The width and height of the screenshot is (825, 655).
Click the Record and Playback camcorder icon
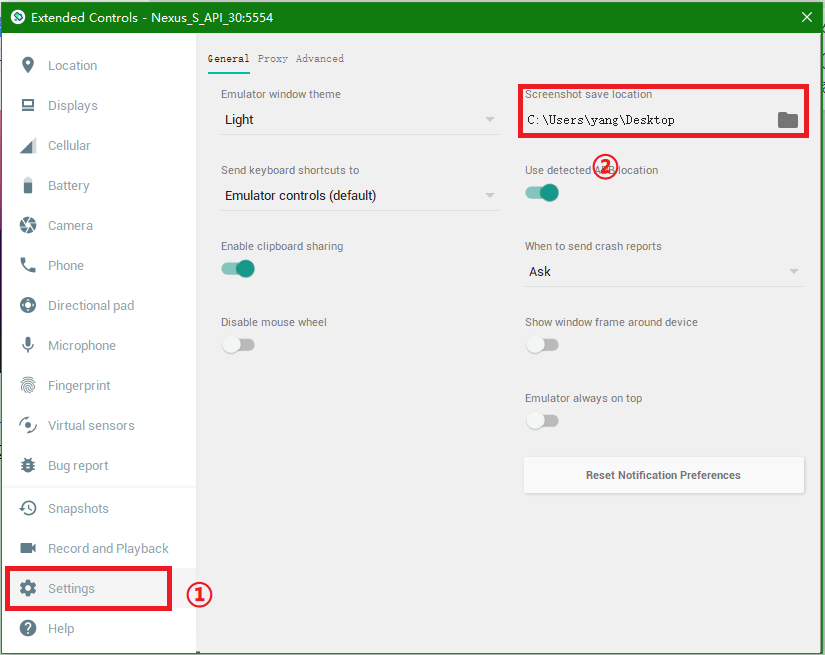pyautogui.click(x=28, y=548)
